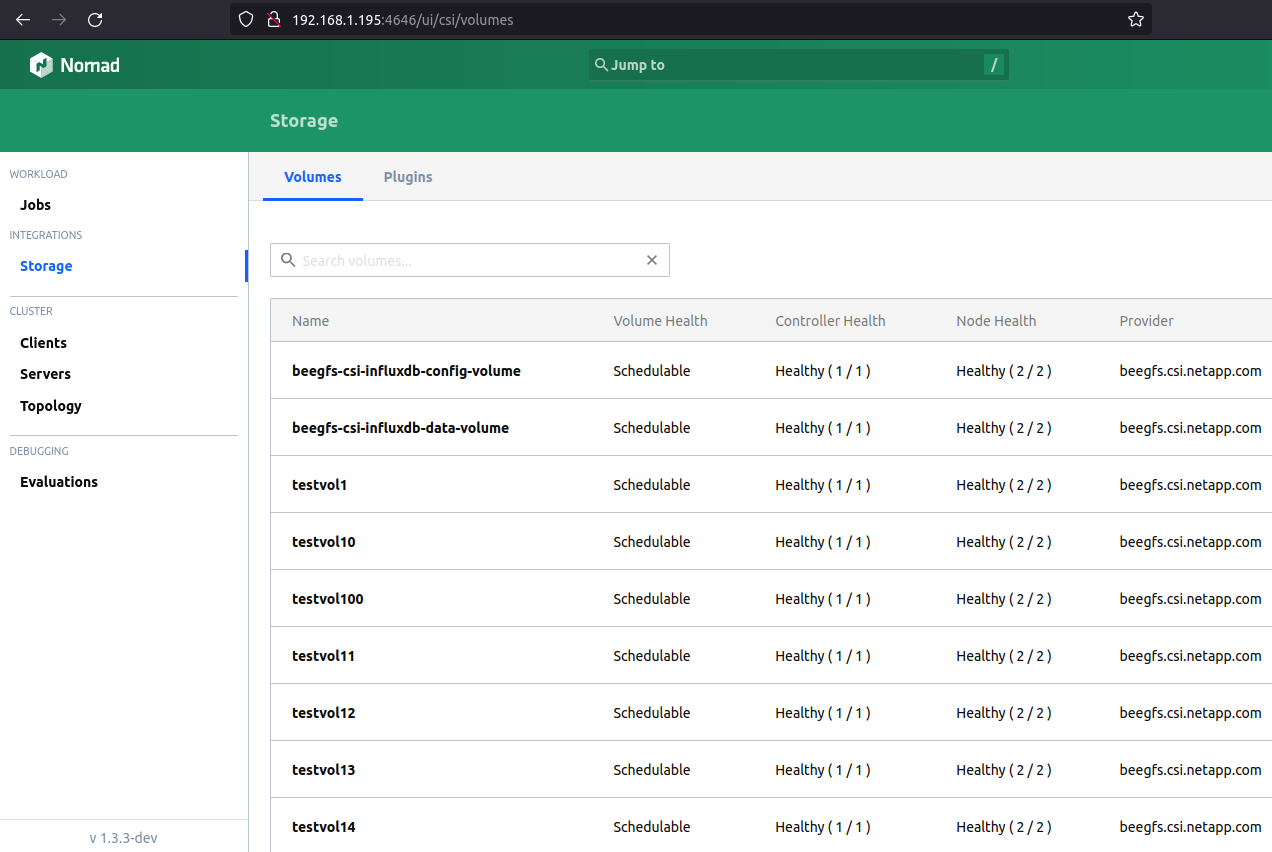Image resolution: width=1272 pixels, height=852 pixels.
Task: Click the v 1.3.3-dev version label
Action: (x=123, y=838)
